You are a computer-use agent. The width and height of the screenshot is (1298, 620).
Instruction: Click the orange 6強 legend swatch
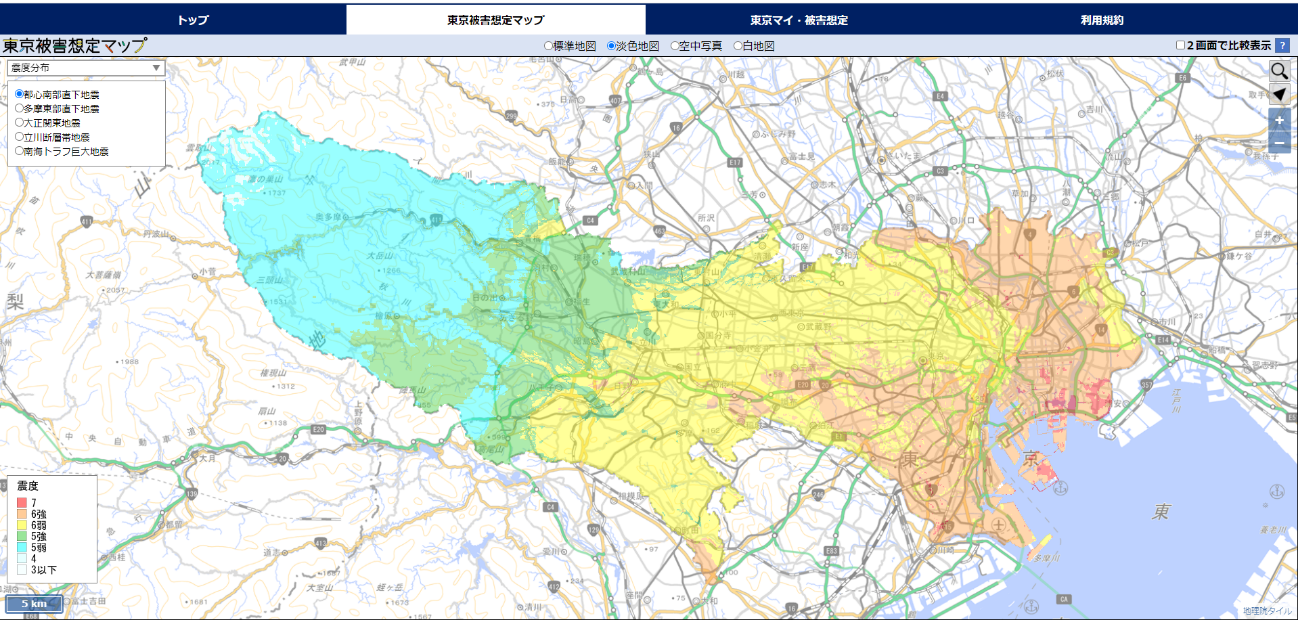coord(21,513)
